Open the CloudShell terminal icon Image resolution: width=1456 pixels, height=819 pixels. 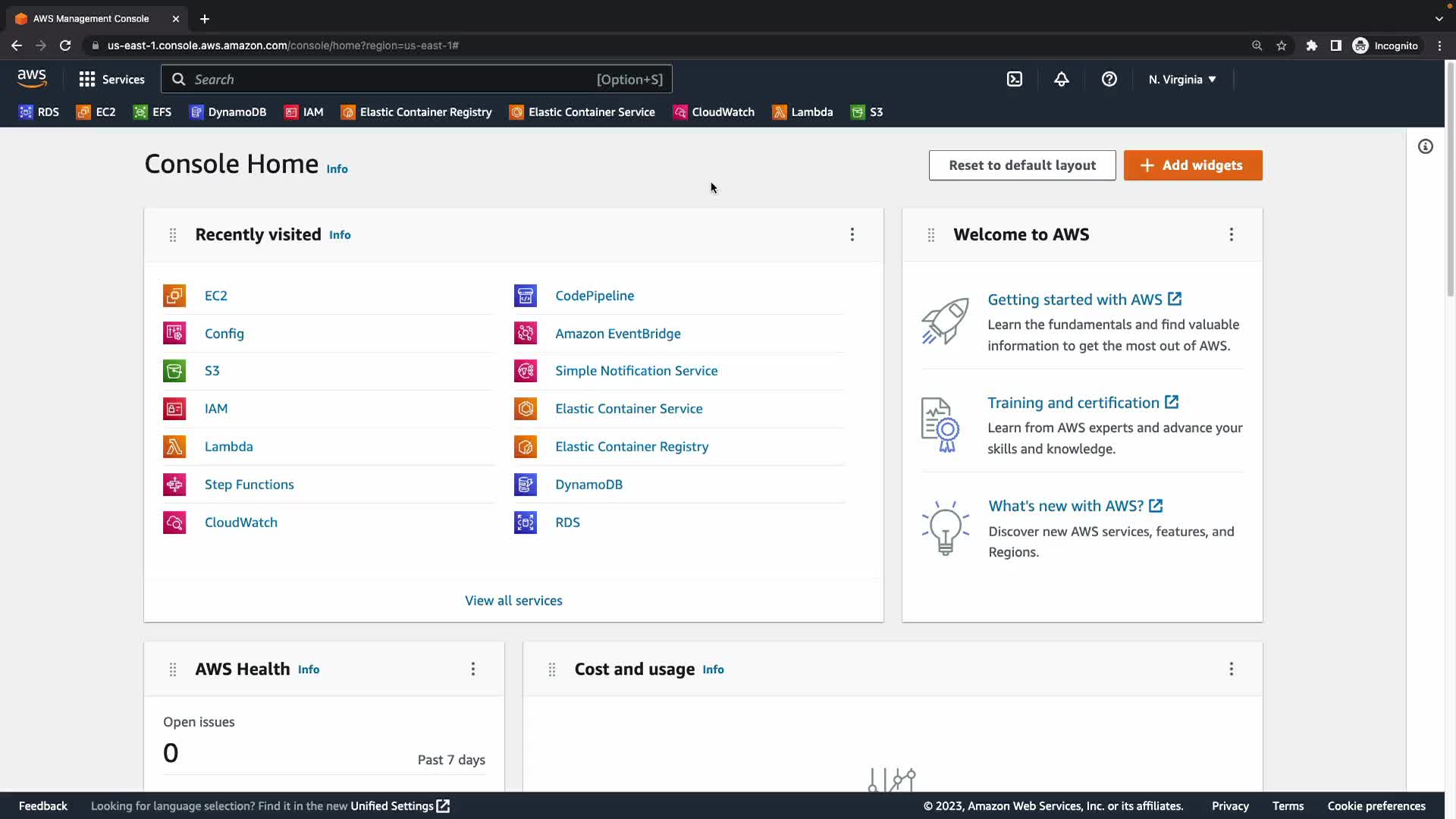[x=1014, y=79]
